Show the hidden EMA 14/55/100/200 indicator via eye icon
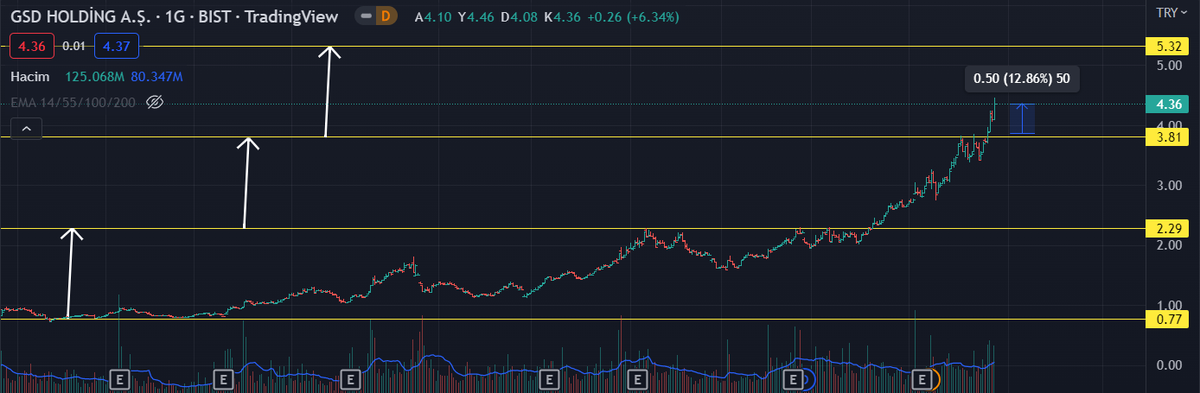Screen dimensions: 1200x393 (x=154, y=102)
